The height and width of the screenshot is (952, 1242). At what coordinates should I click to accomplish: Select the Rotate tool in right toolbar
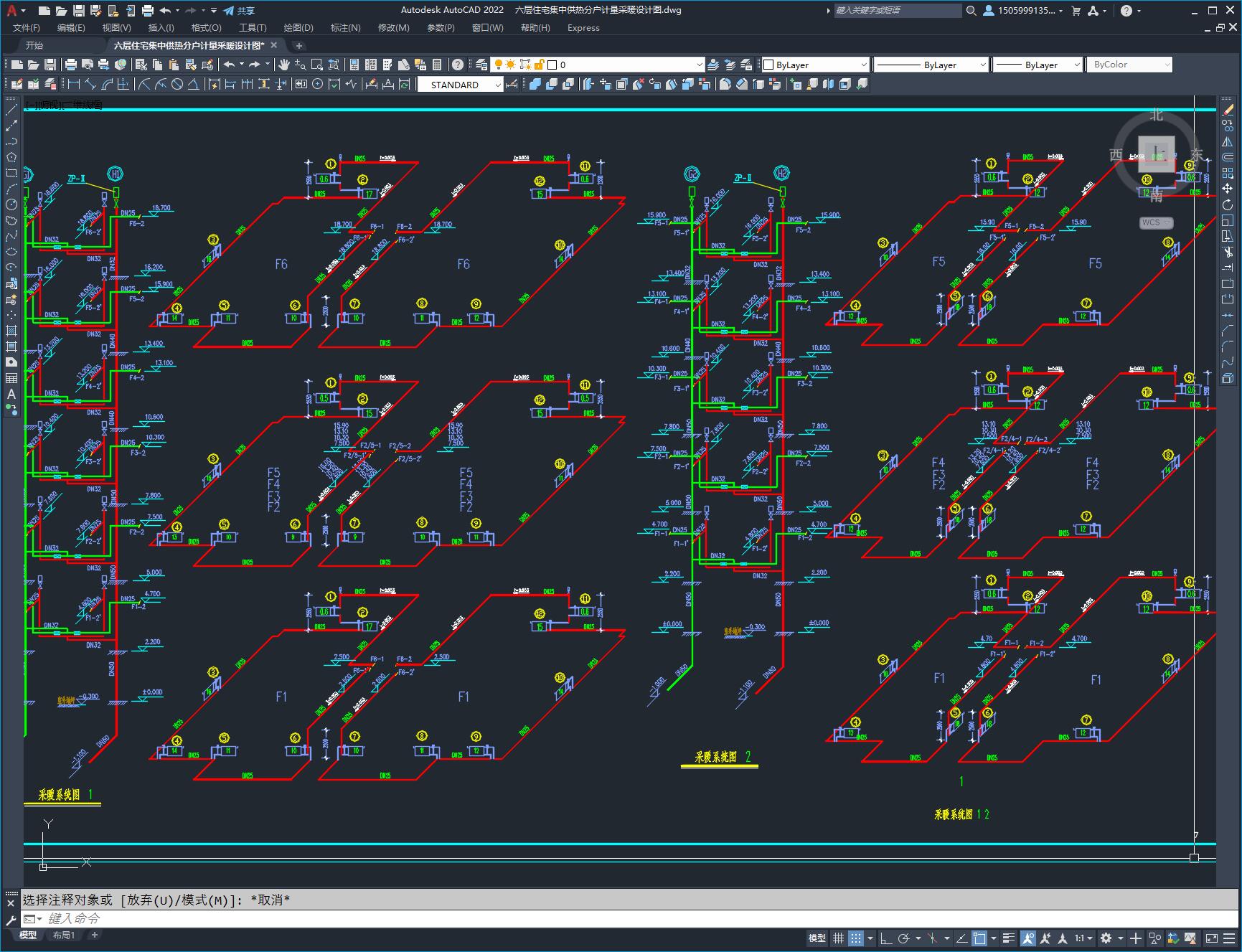1228,204
